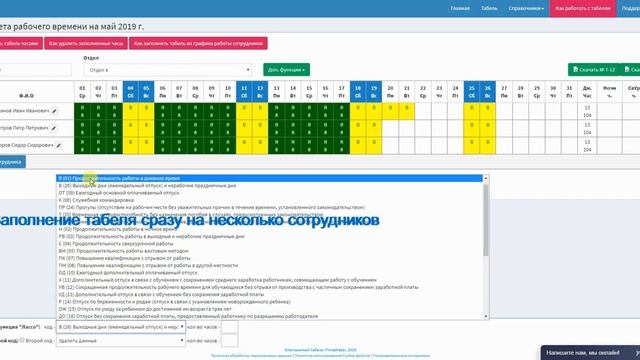Click Как удалить заполненные часы button
Screen dimensions: 640x360
click(x=86, y=43)
